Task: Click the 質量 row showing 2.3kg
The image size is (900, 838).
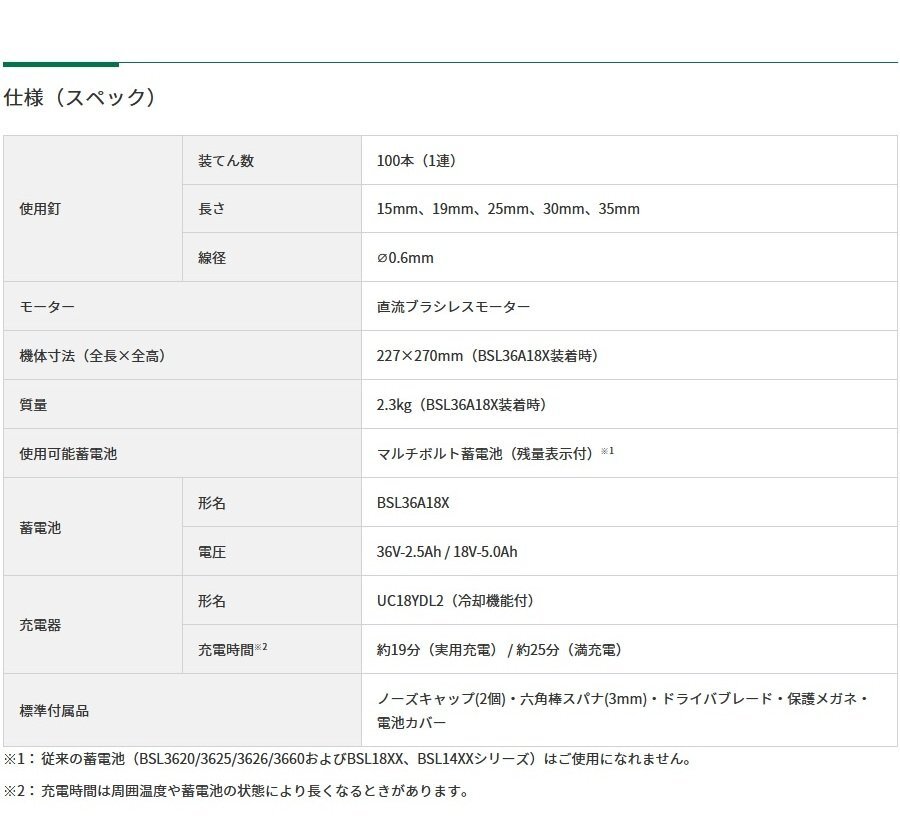Action: coord(31,404)
